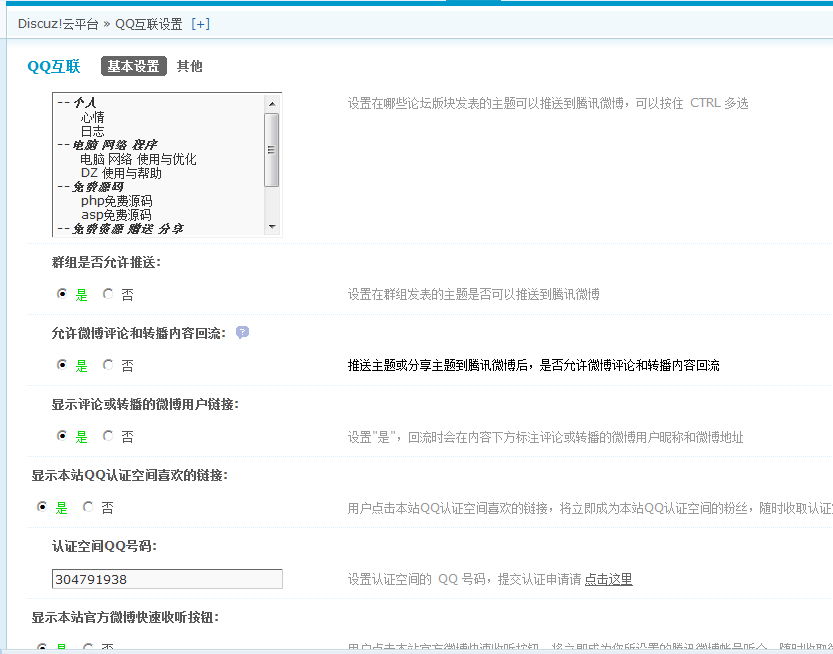Click Discuz!云平台 breadcrumb text
Viewport: 833px width, 654px height.
click(x=58, y=24)
